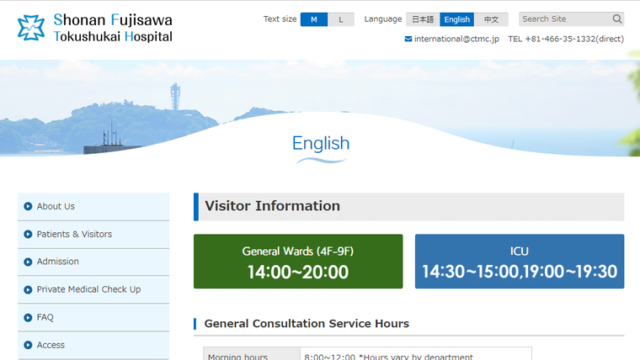This screenshot has width=640, height=360.
Task: Click into the Search Site field
Action: click(x=566, y=19)
